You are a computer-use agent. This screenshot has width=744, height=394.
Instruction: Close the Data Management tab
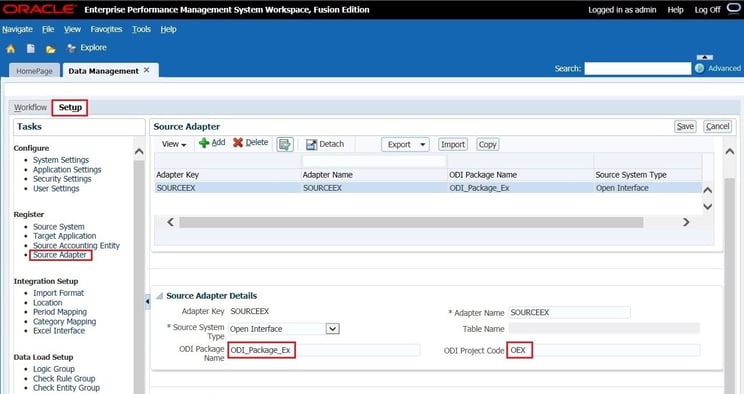coord(147,70)
